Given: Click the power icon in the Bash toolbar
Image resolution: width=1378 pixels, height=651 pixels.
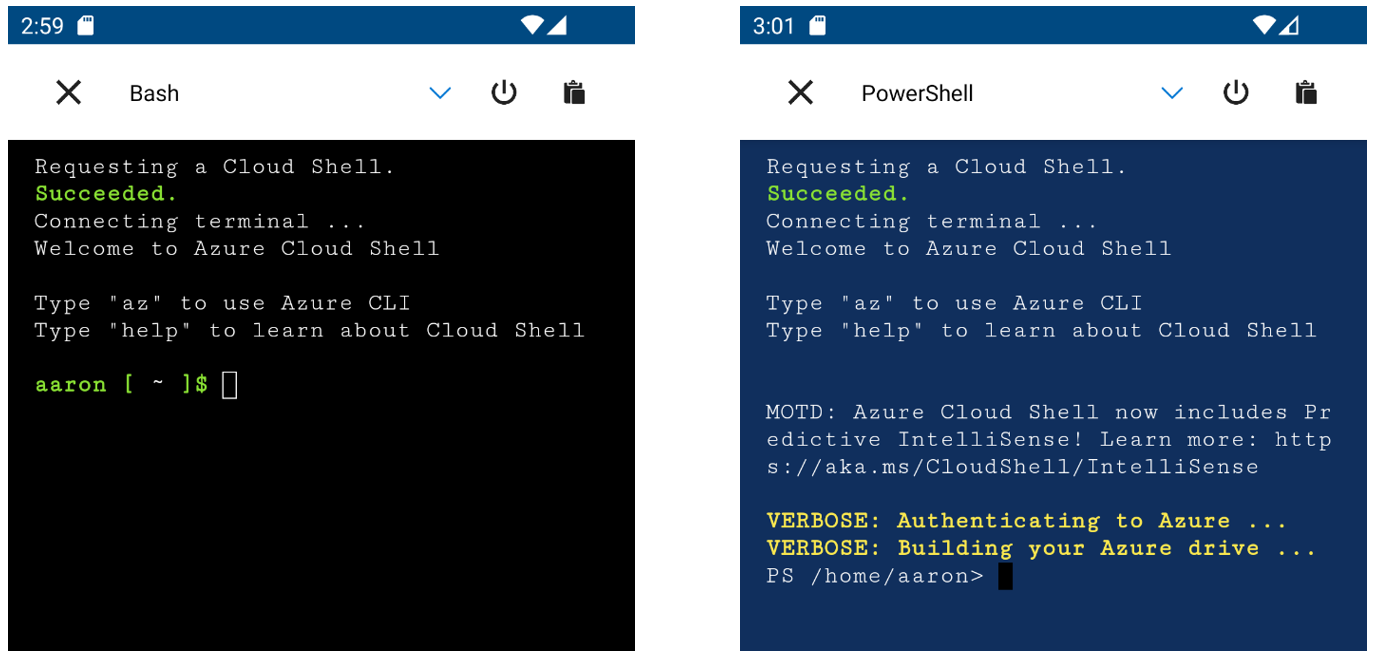Looking at the screenshot, I should (504, 92).
